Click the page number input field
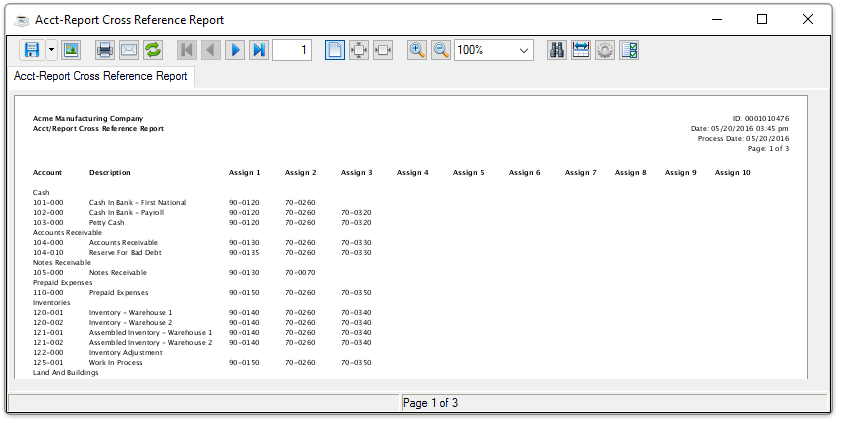Screen dimensions: 841x423 [292, 50]
